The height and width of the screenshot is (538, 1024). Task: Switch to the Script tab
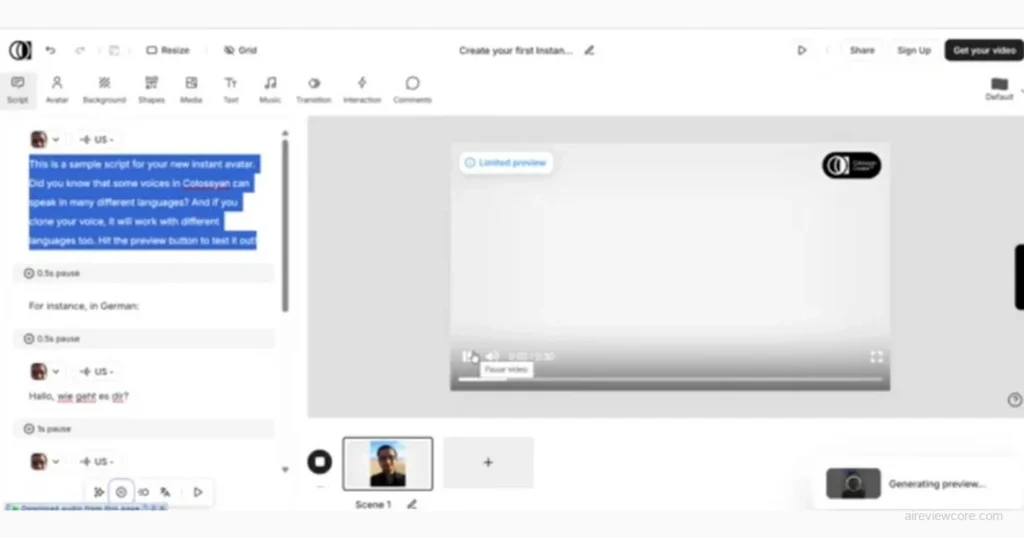(x=18, y=89)
